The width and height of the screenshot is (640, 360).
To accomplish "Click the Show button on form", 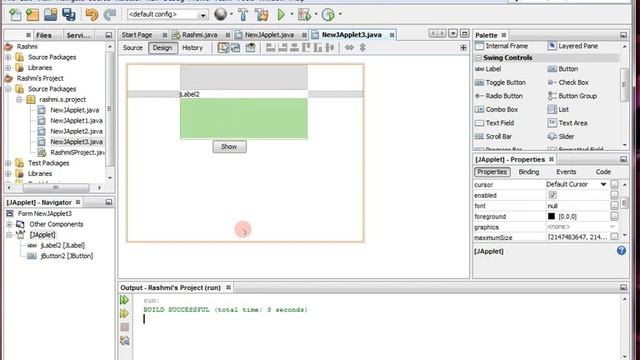I will pyautogui.click(x=229, y=147).
